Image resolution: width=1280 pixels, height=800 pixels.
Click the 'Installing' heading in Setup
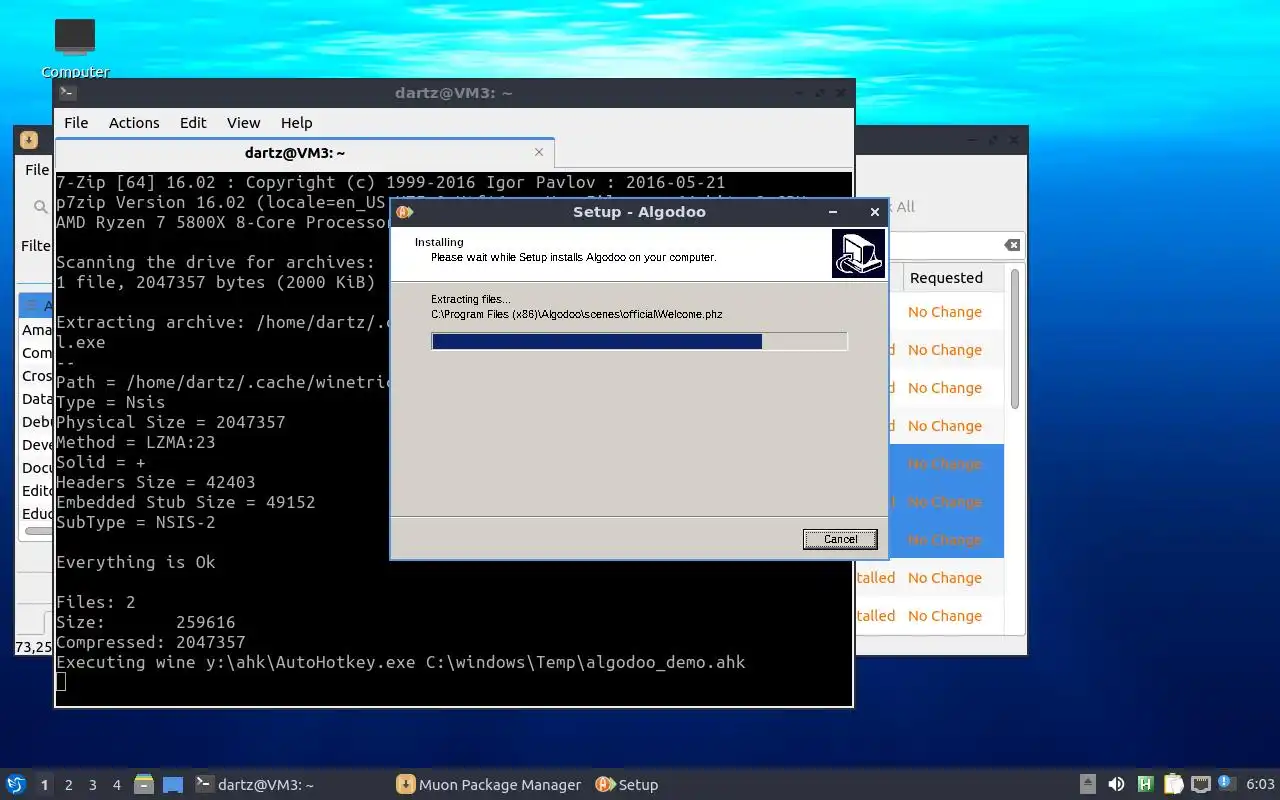(439, 242)
